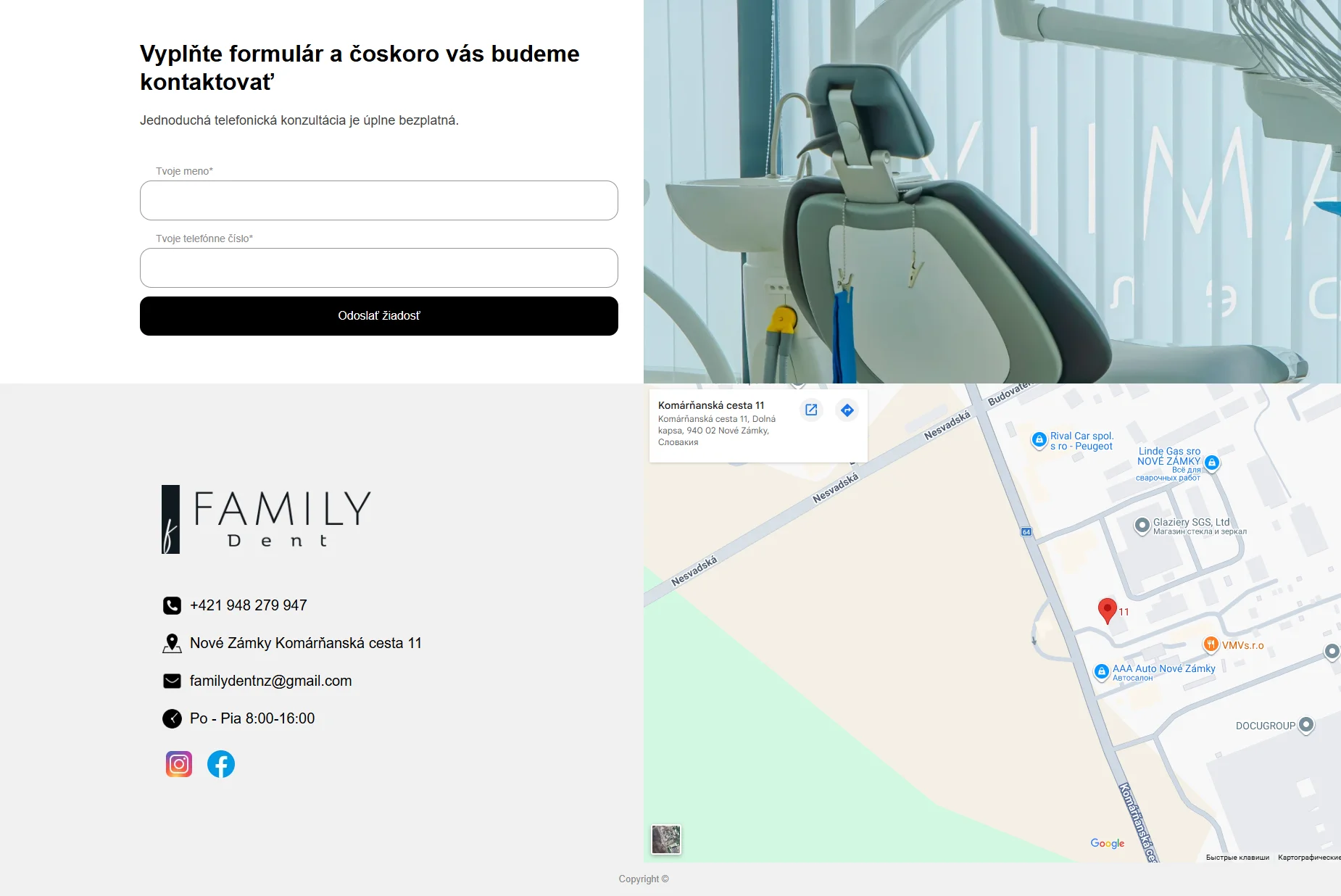Screen dimensions: 1341x896
Task: Open larger map view icon
Action: (x=811, y=410)
